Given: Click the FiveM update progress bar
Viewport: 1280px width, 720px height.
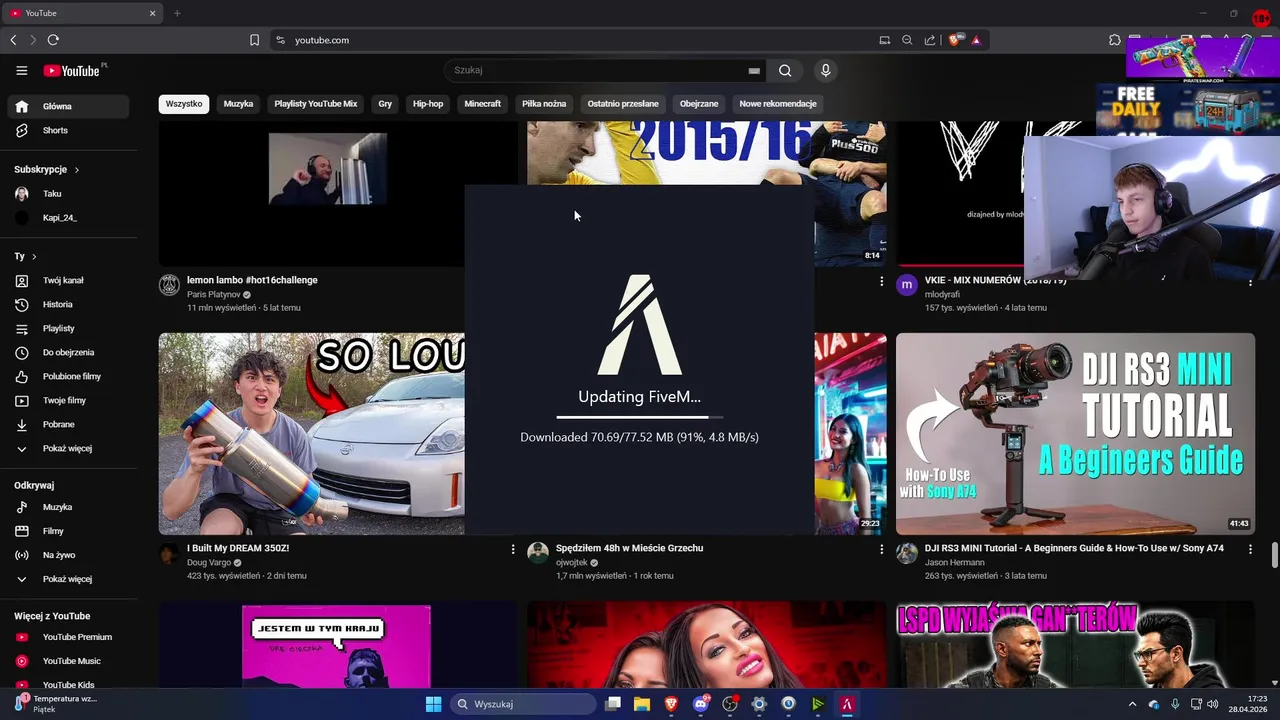Looking at the screenshot, I should [640, 417].
